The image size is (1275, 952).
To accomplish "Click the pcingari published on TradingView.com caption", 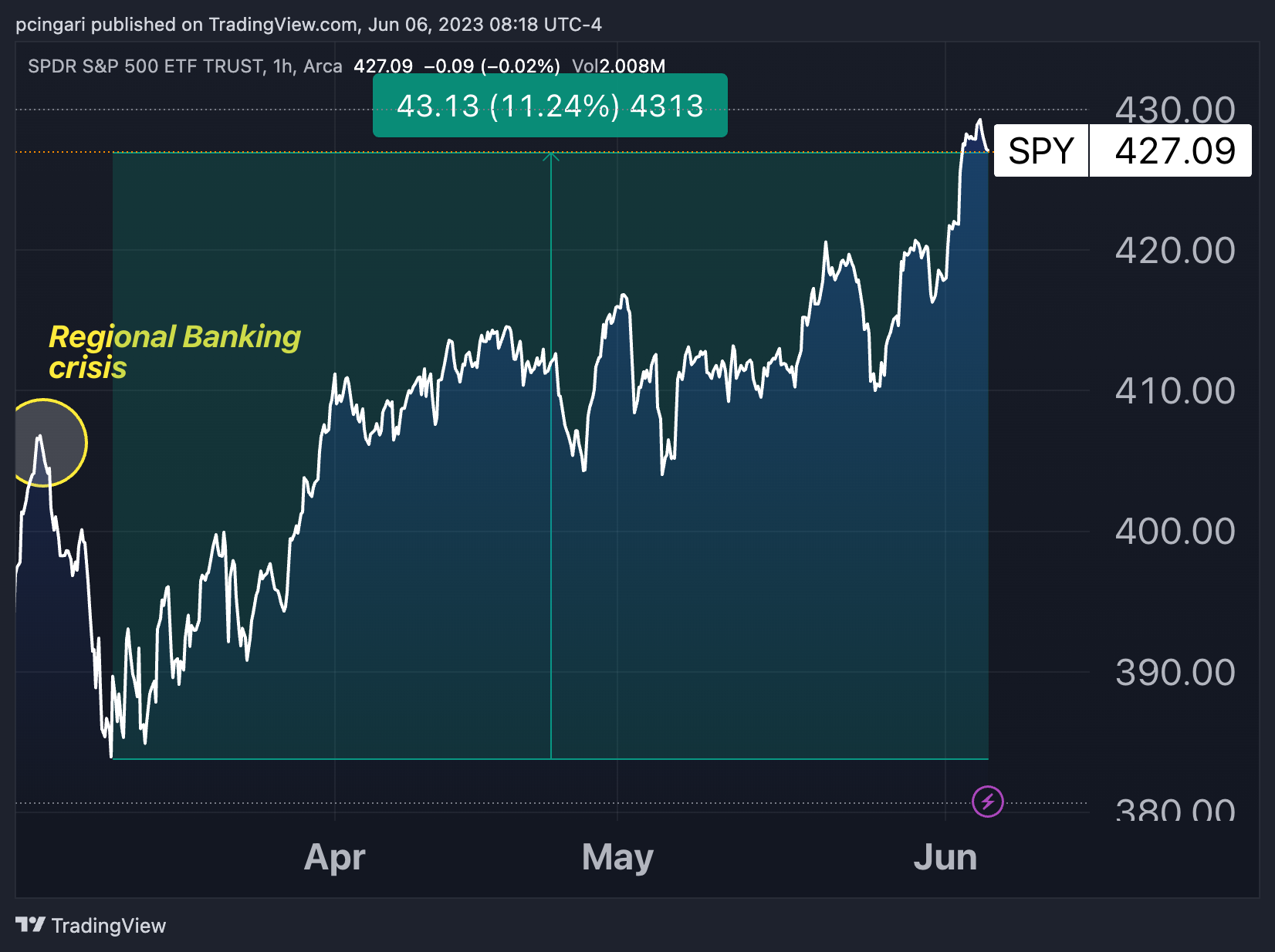I will pyautogui.click(x=309, y=25).
